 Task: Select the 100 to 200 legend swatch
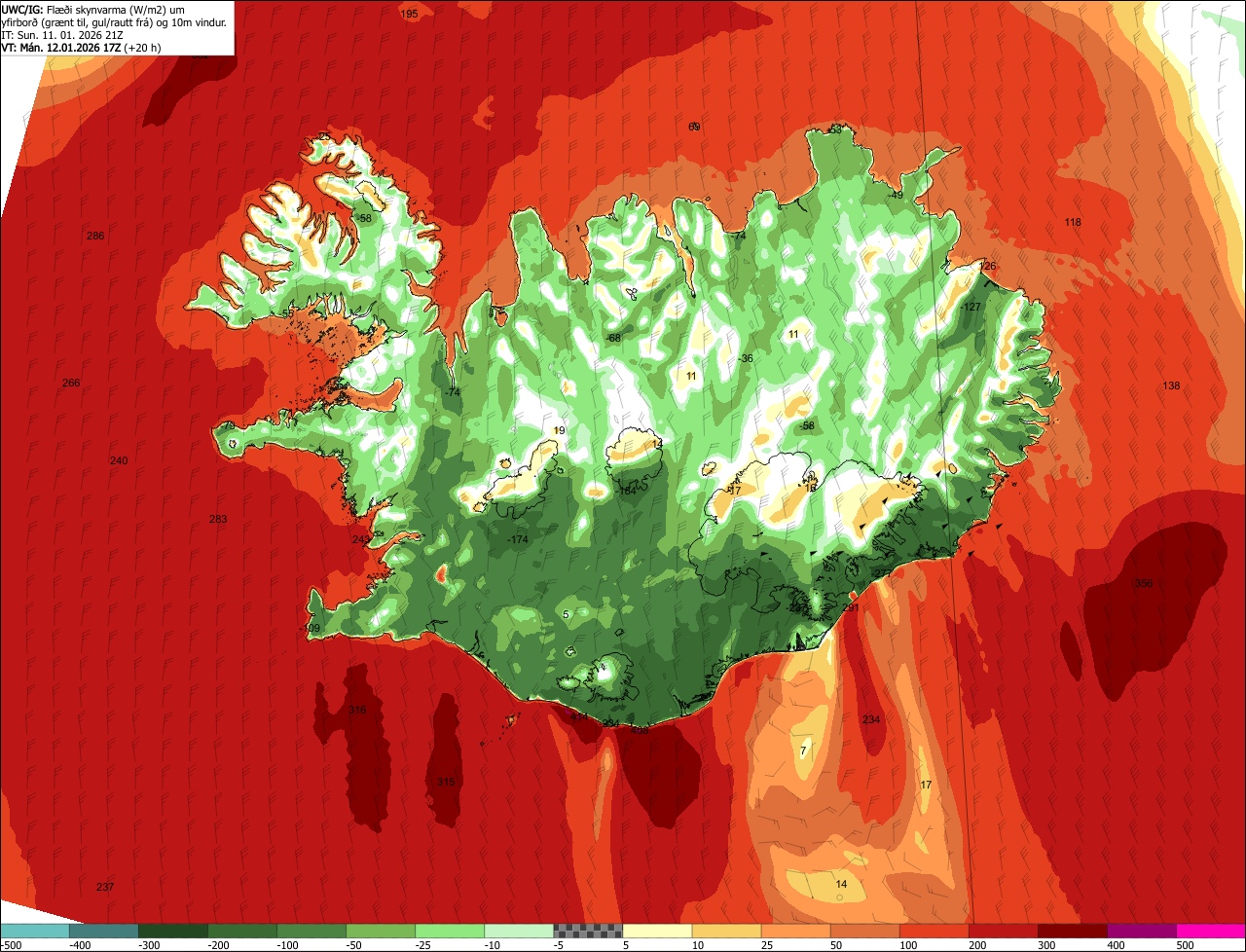click(x=933, y=931)
